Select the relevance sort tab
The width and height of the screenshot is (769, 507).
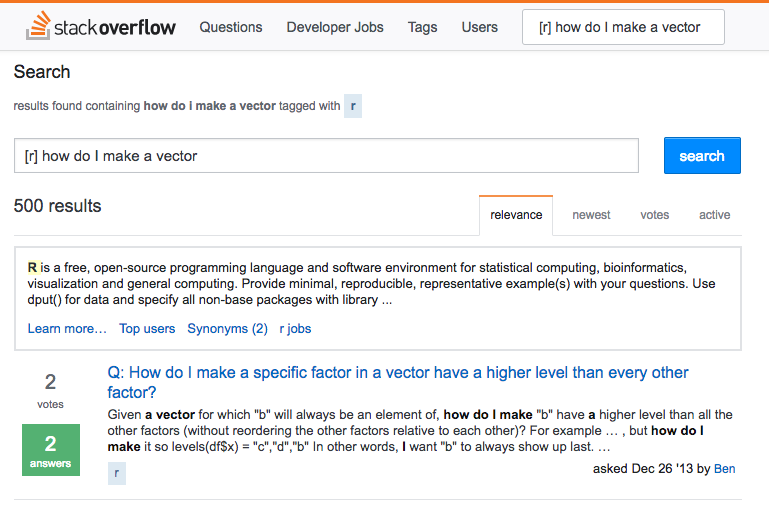point(516,215)
